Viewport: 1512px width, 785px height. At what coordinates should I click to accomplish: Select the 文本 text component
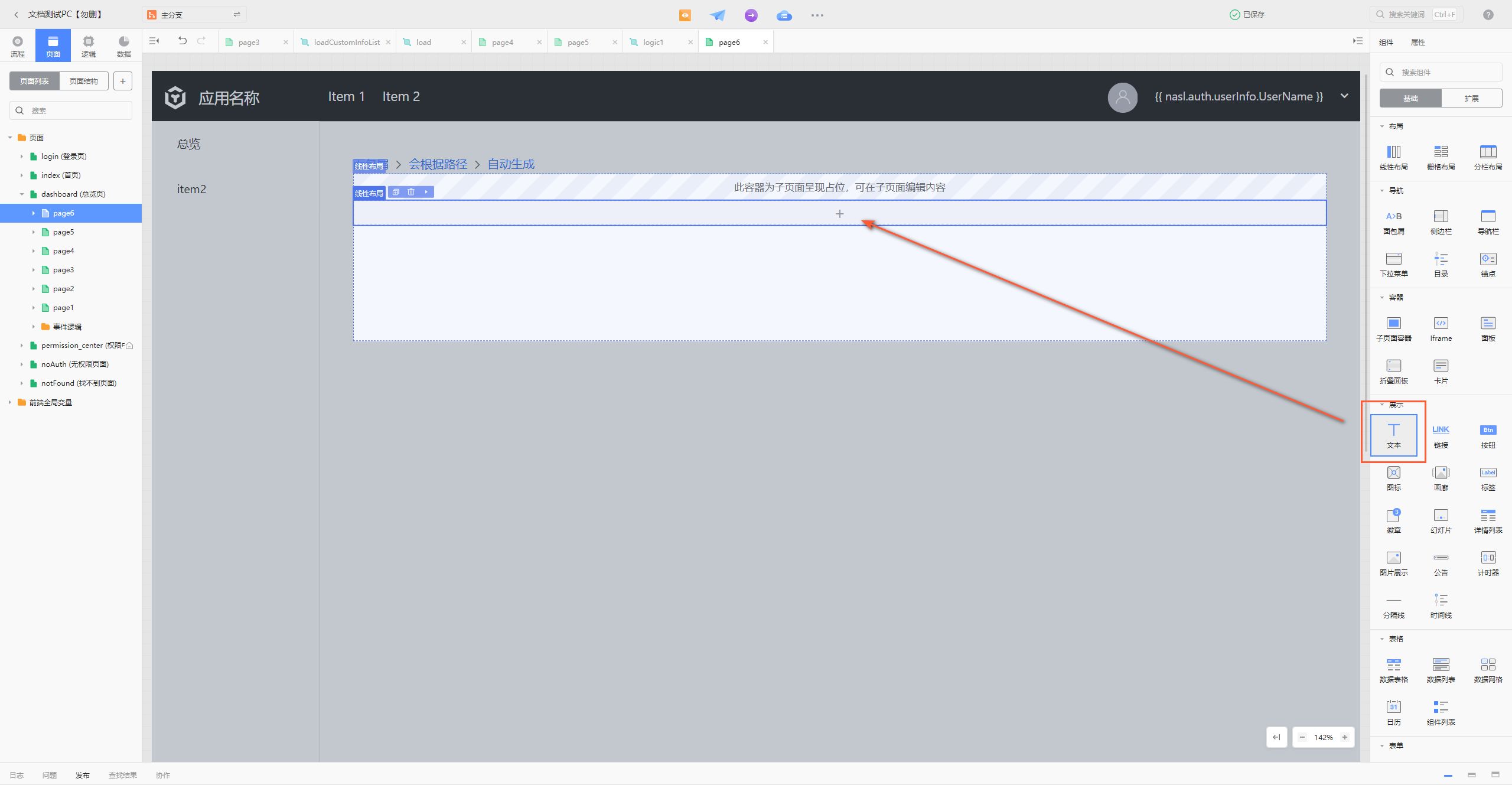click(1393, 435)
